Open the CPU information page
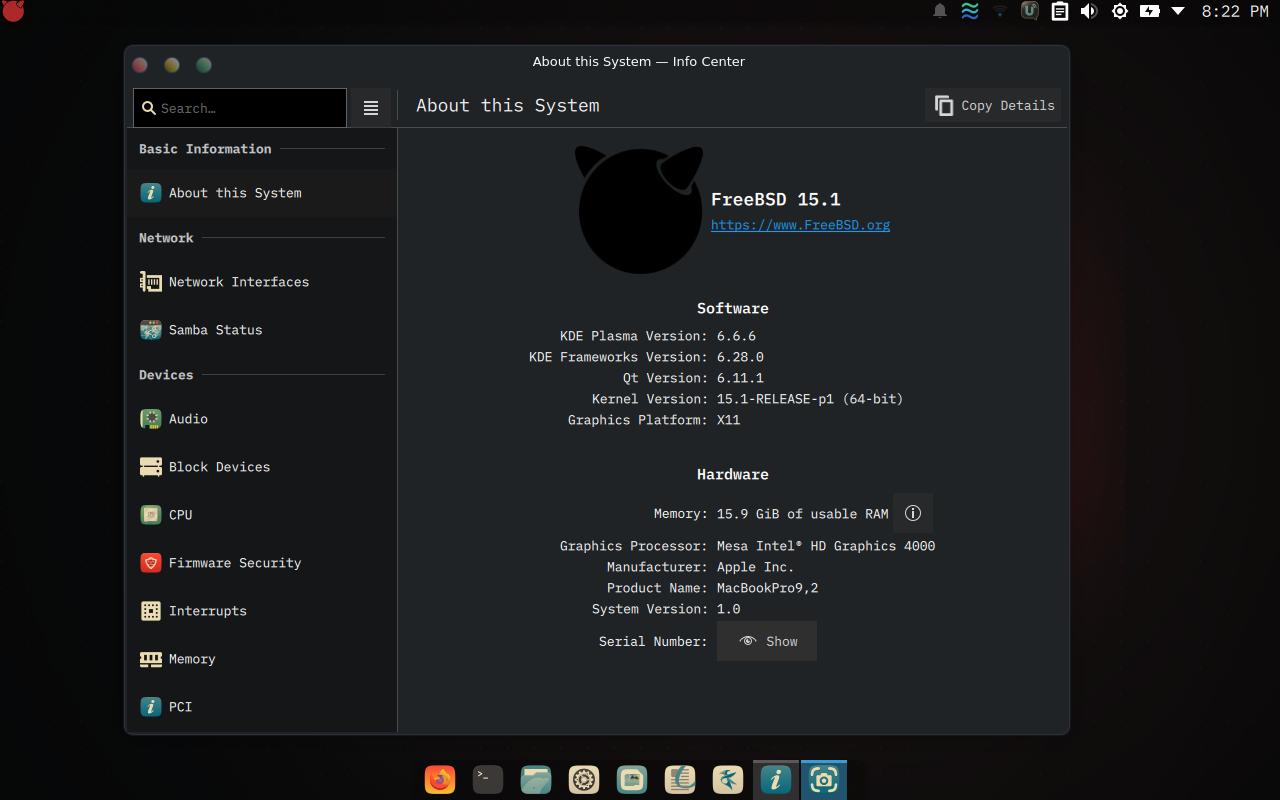The width and height of the screenshot is (1280, 800). (x=262, y=515)
